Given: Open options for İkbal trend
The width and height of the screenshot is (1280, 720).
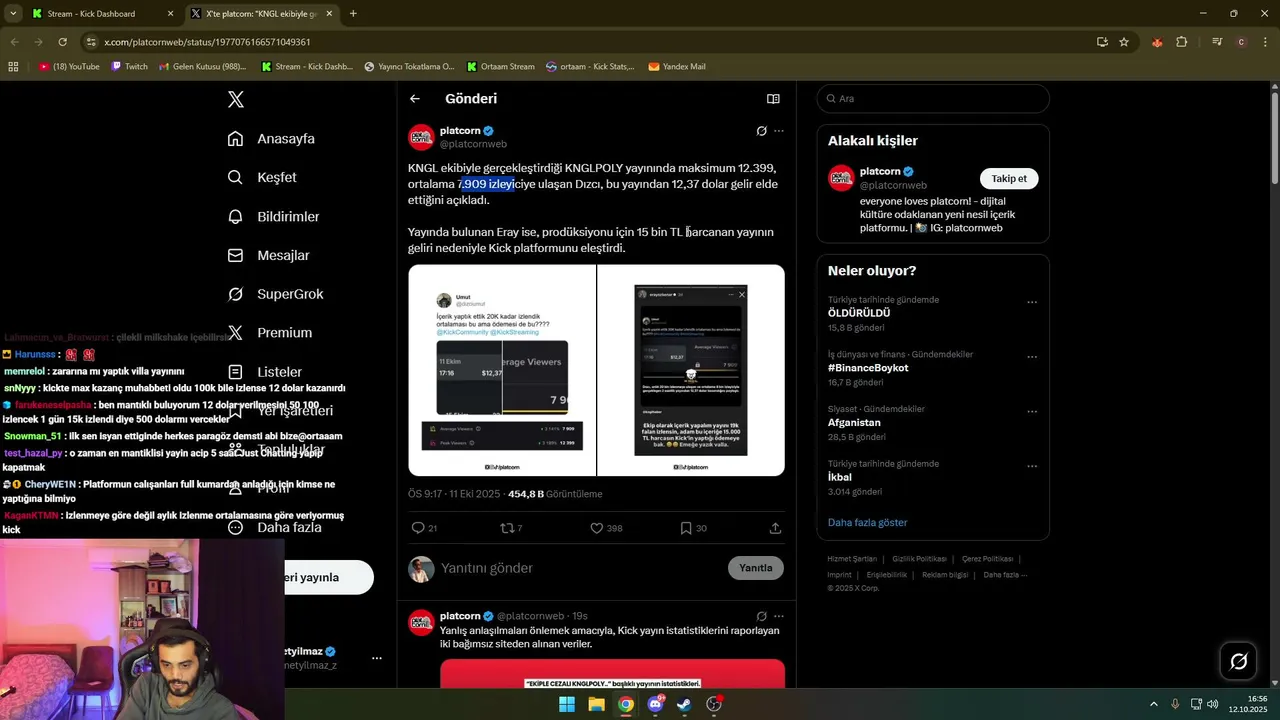Looking at the screenshot, I should 1032,467.
